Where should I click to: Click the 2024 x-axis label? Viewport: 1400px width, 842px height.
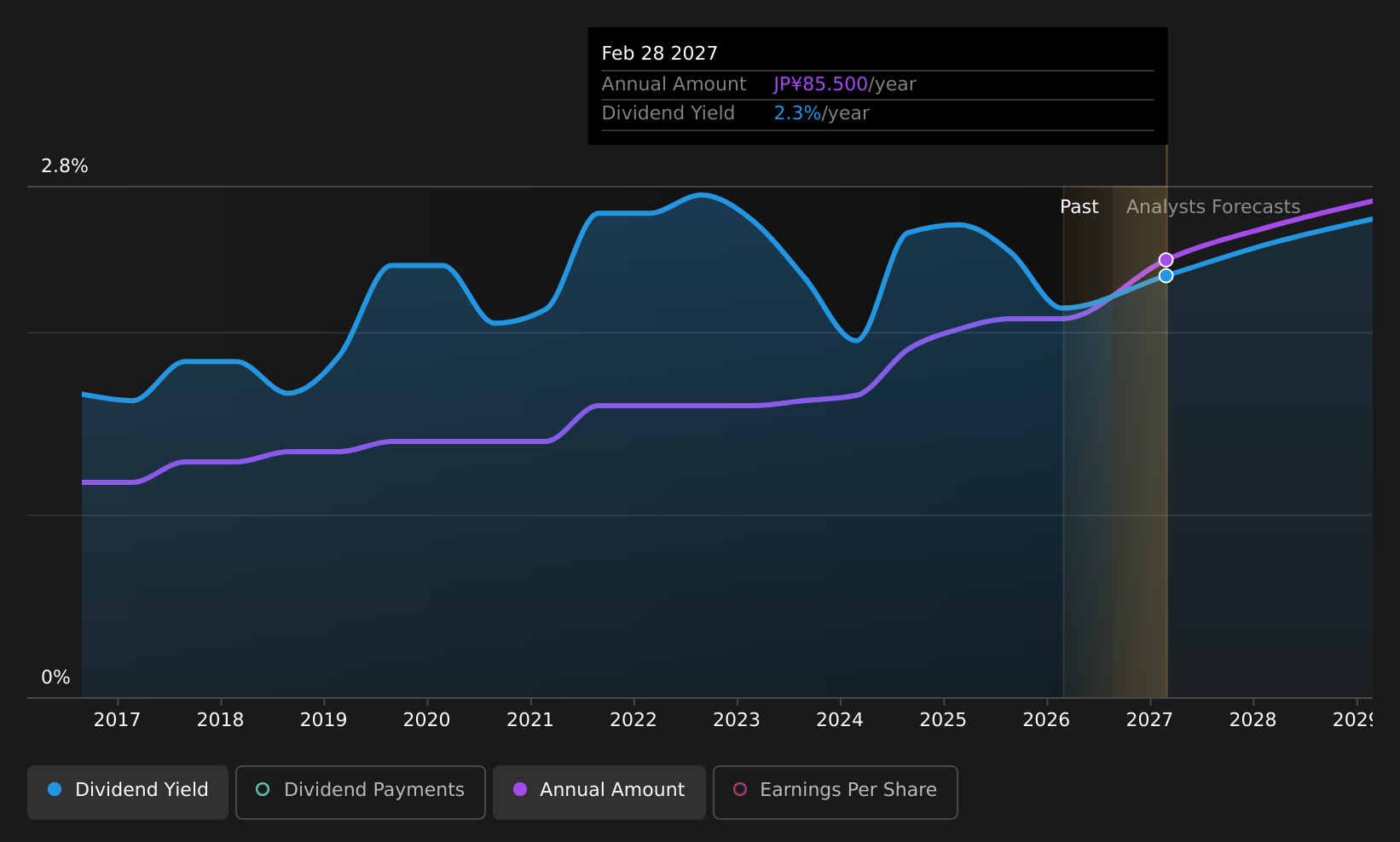point(840,720)
